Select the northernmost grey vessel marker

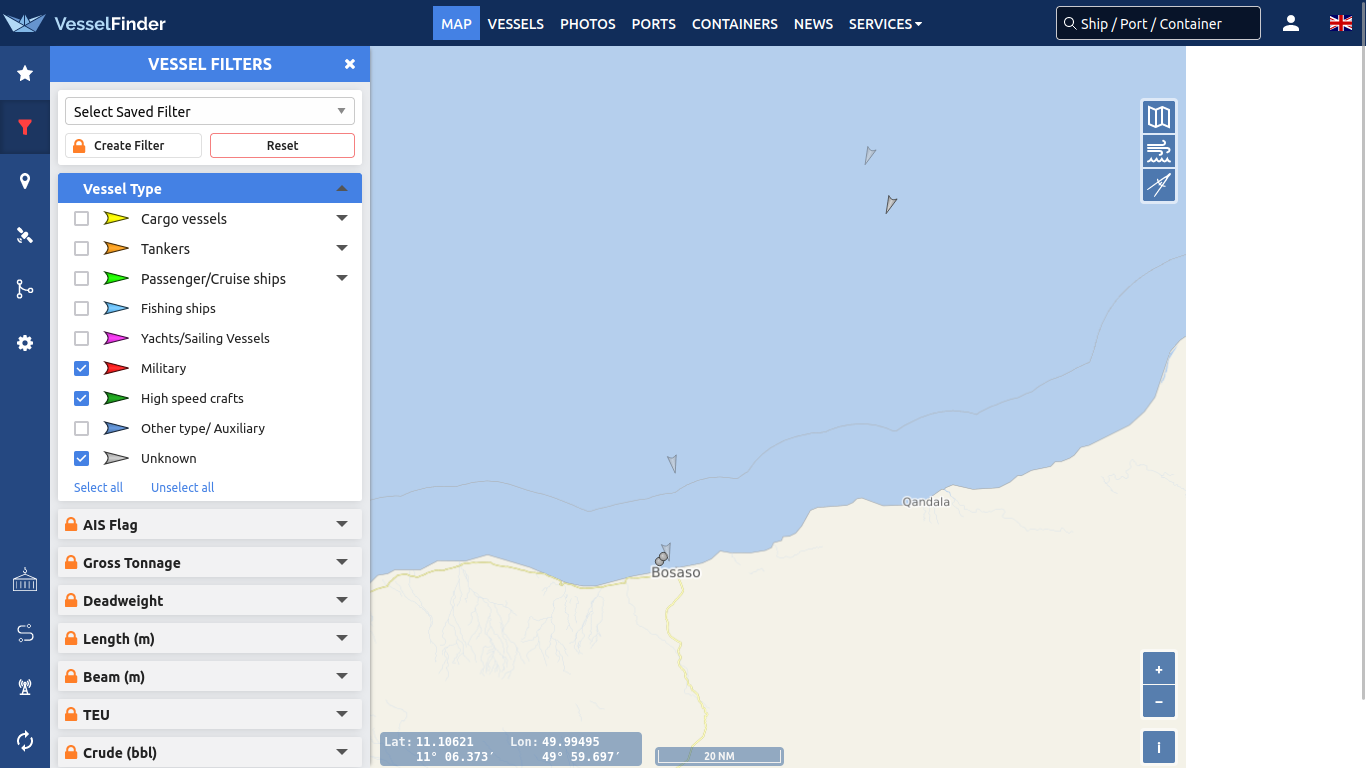870,155
